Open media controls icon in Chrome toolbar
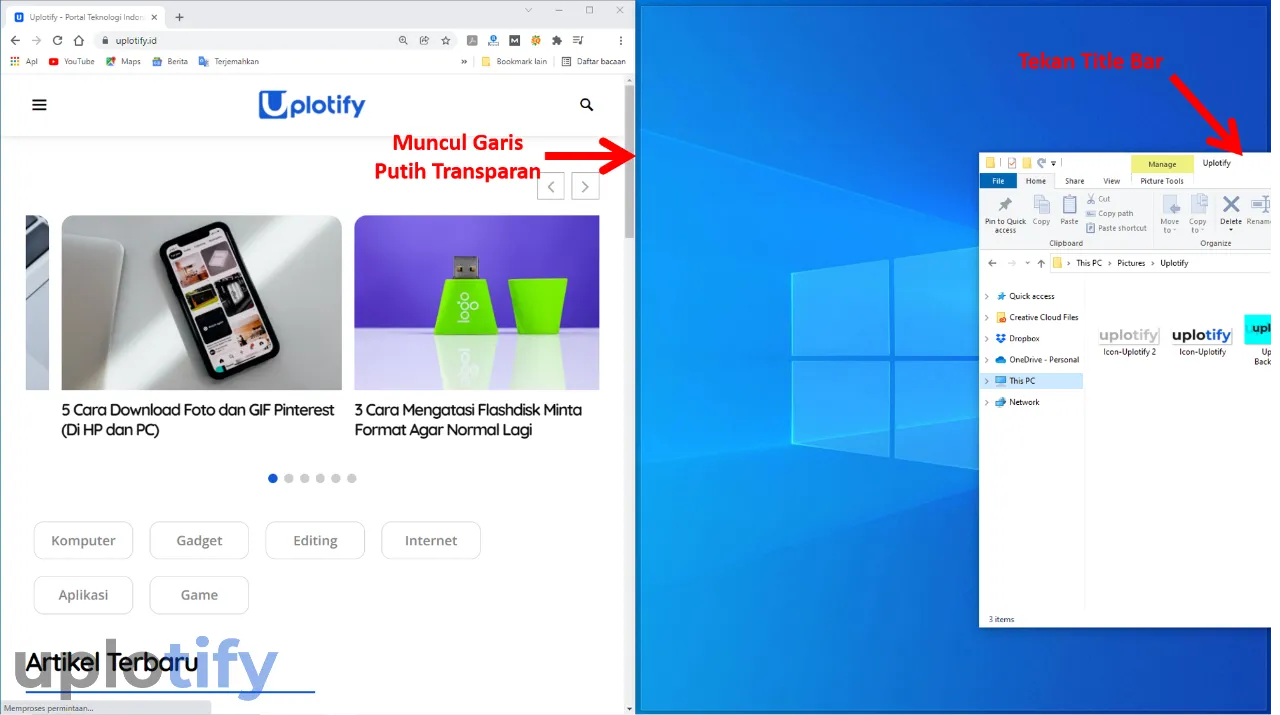 click(578, 41)
